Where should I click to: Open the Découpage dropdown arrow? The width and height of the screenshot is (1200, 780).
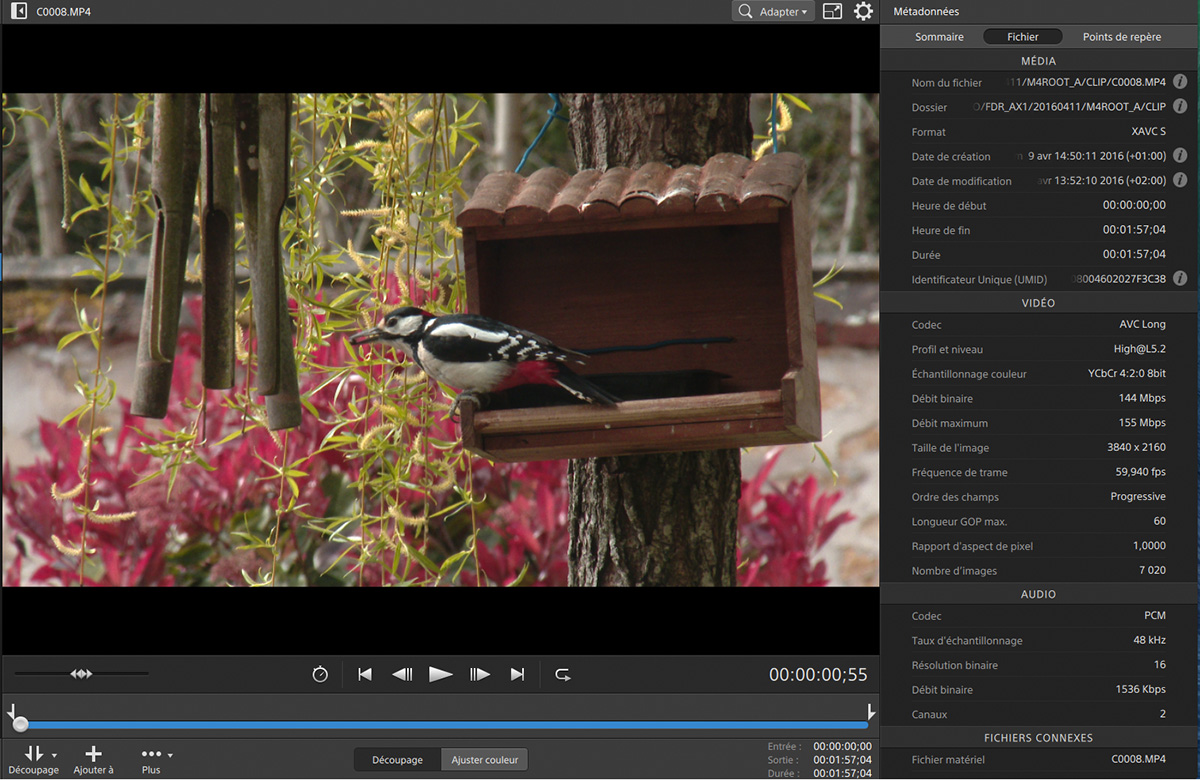[54, 755]
